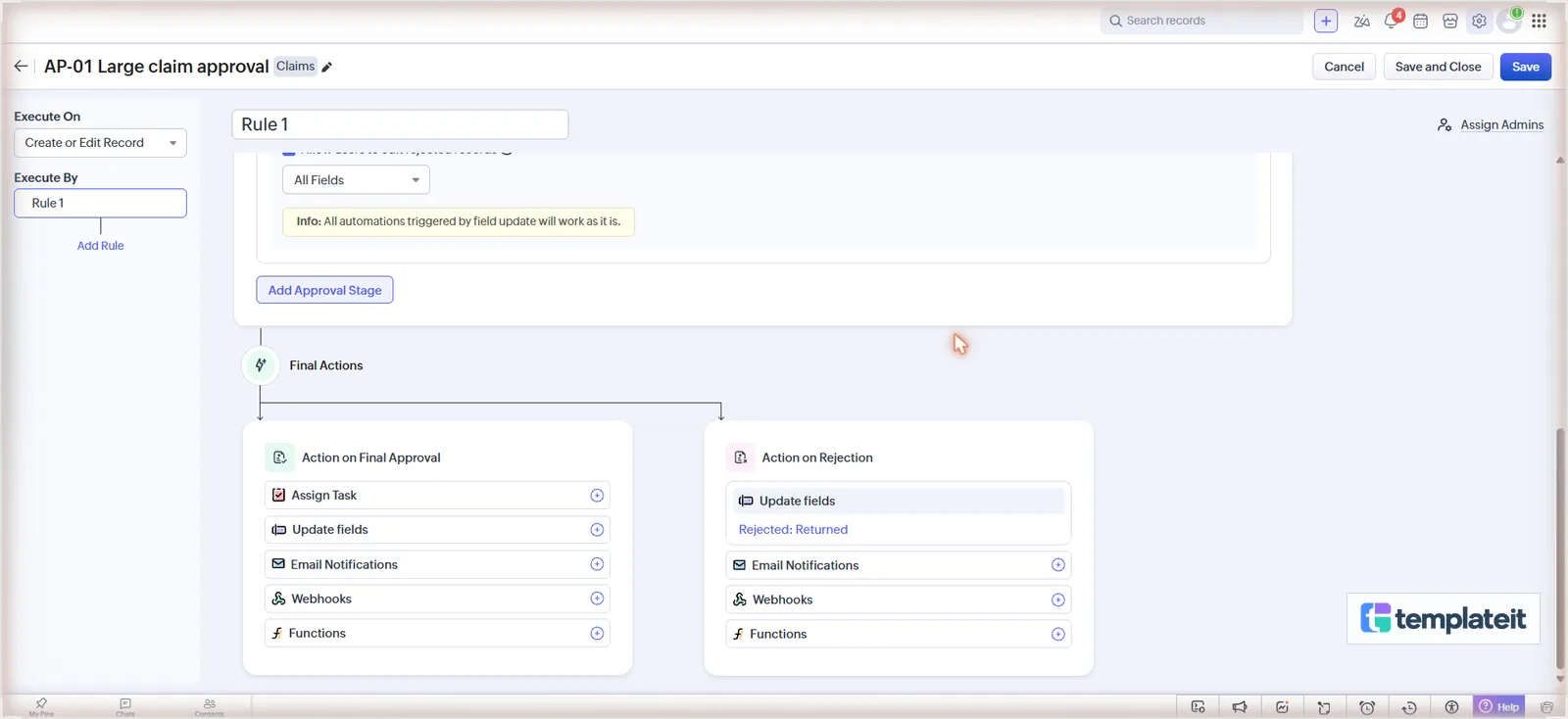Add Update fields action on final approval
This screenshot has width=1568, height=719.
[x=597, y=530]
